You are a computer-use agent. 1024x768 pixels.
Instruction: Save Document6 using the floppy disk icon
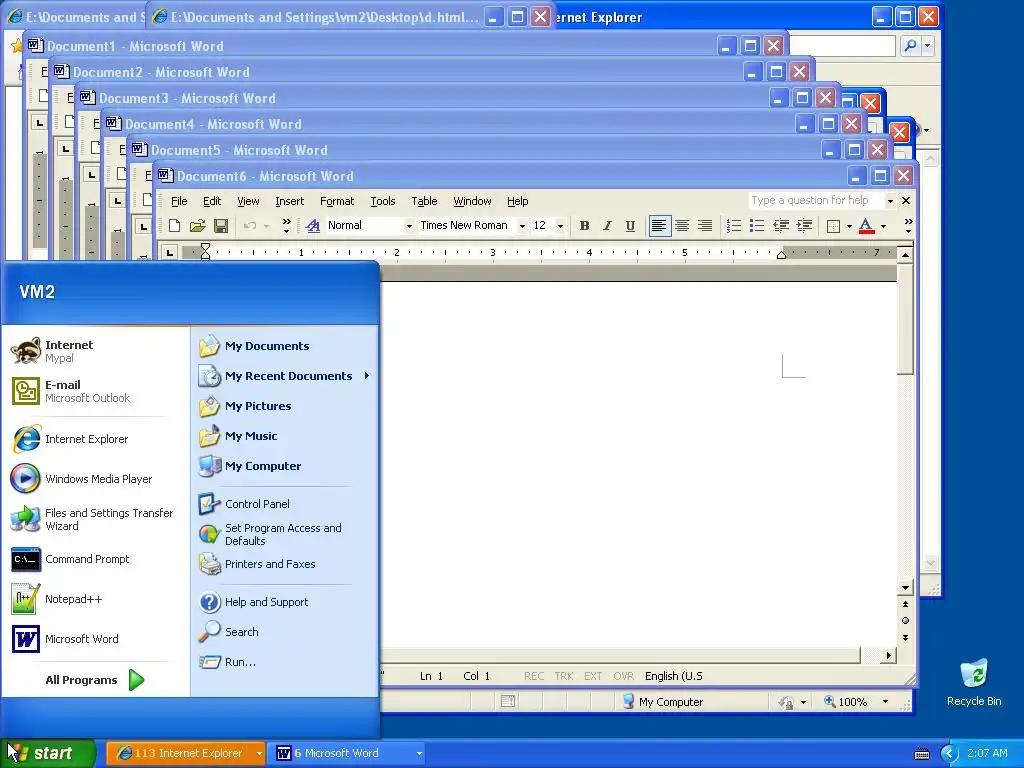coord(221,226)
